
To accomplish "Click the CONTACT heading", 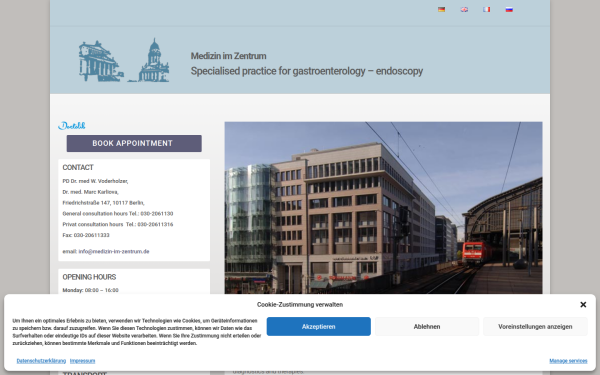I will 78,167.
